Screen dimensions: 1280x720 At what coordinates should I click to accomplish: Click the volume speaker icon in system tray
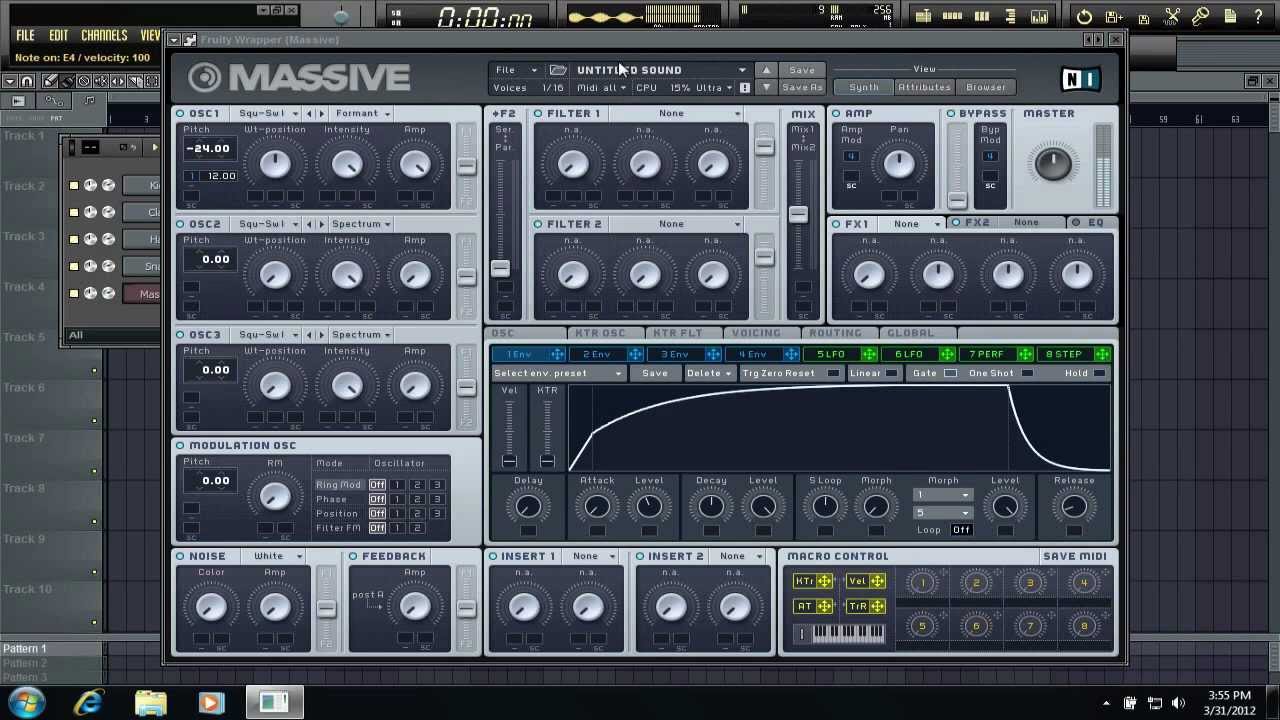[x=1178, y=703]
